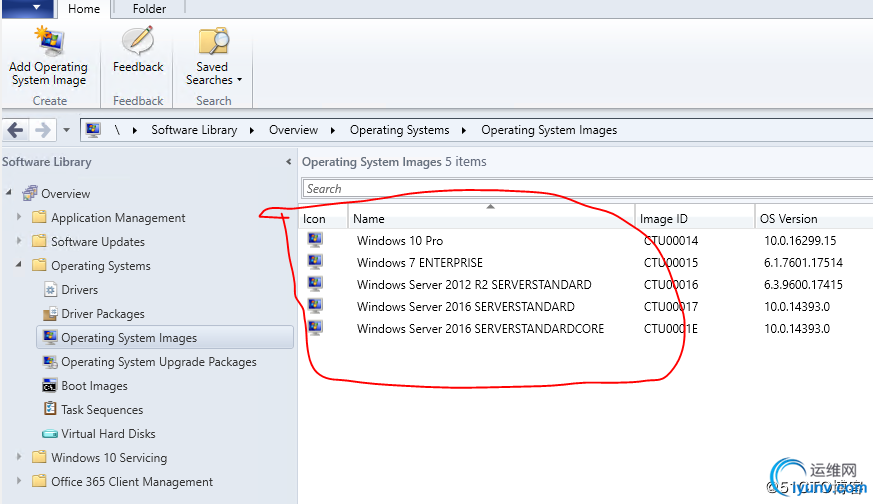873x504 pixels.
Task: Sort by the OS Version column header
Action: pyautogui.click(x=814, y=218)
